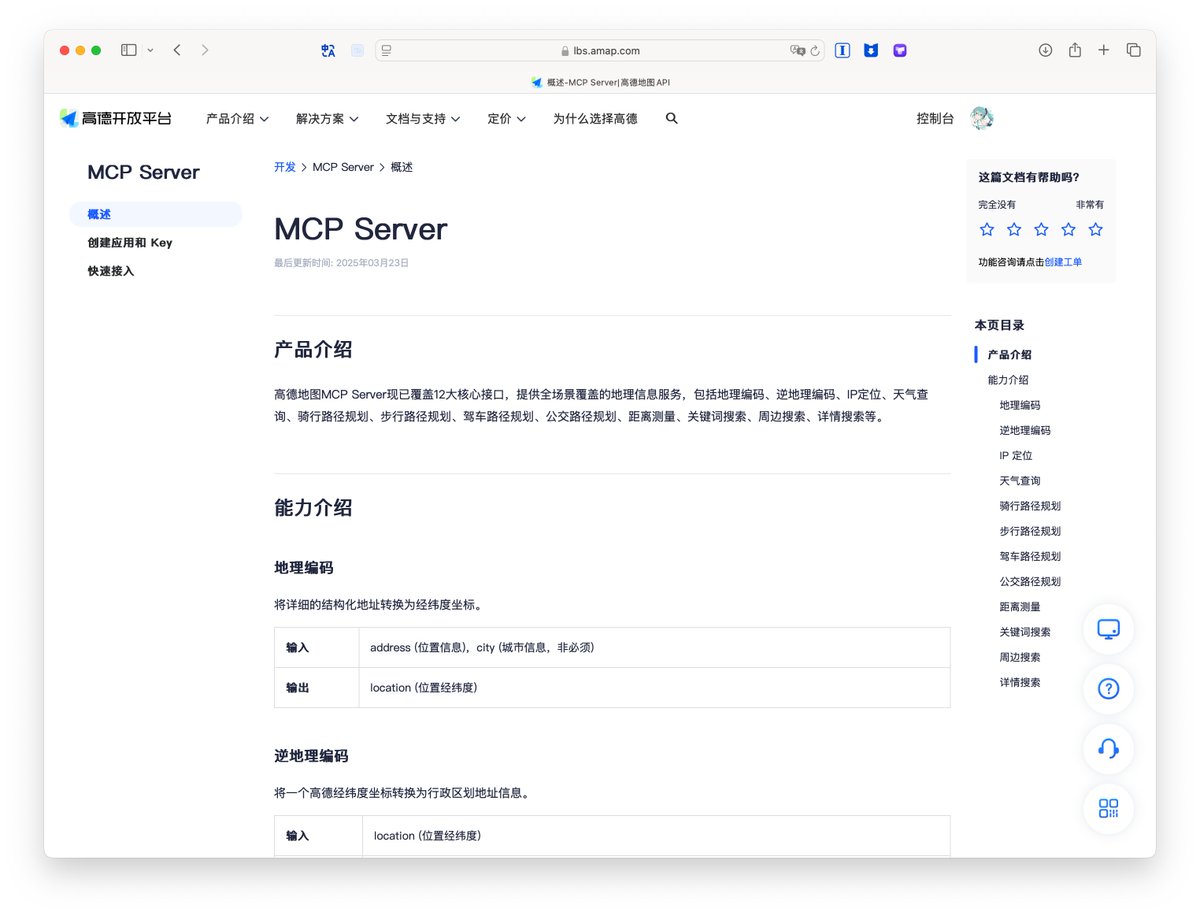Click the lbs.amap.com address bar
1200x916 pixels.
pos(600,50)
